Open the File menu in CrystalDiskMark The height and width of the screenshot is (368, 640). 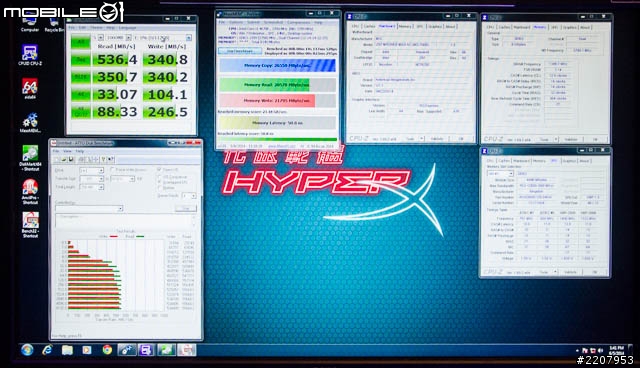(x=71, y=28)
